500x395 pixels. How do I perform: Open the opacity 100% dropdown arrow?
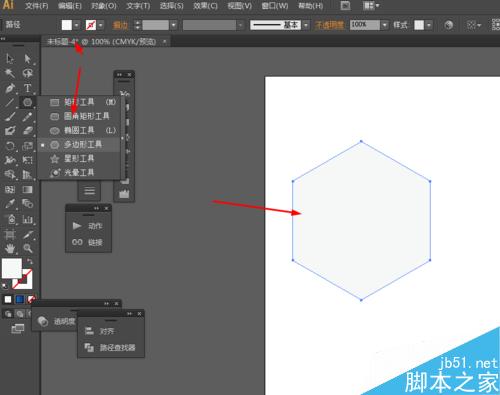click(x=385, y=25)
